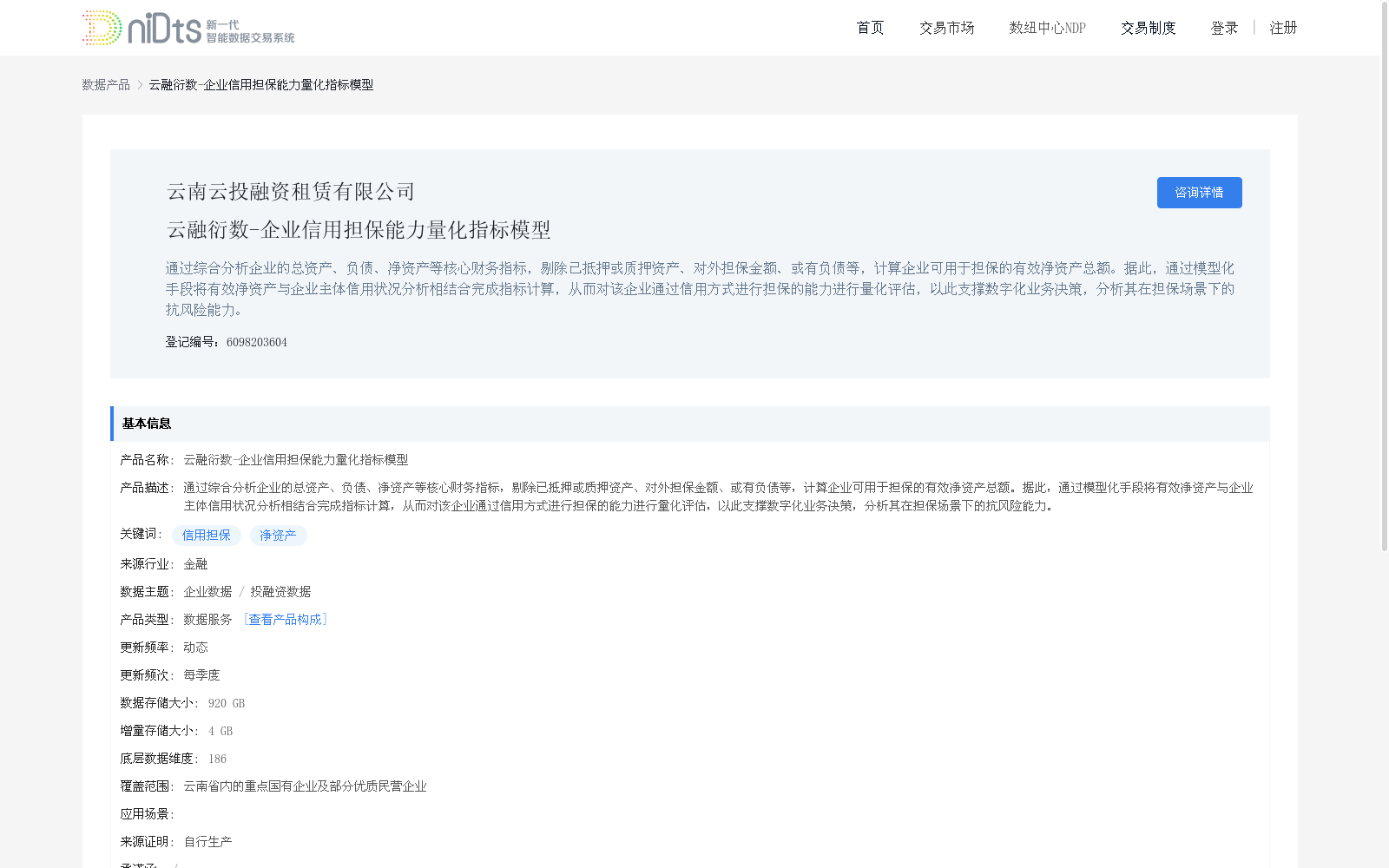Select the 净资产 keyword tag
The width and height of the screenshot is (1389, 868).
(278, 536)
